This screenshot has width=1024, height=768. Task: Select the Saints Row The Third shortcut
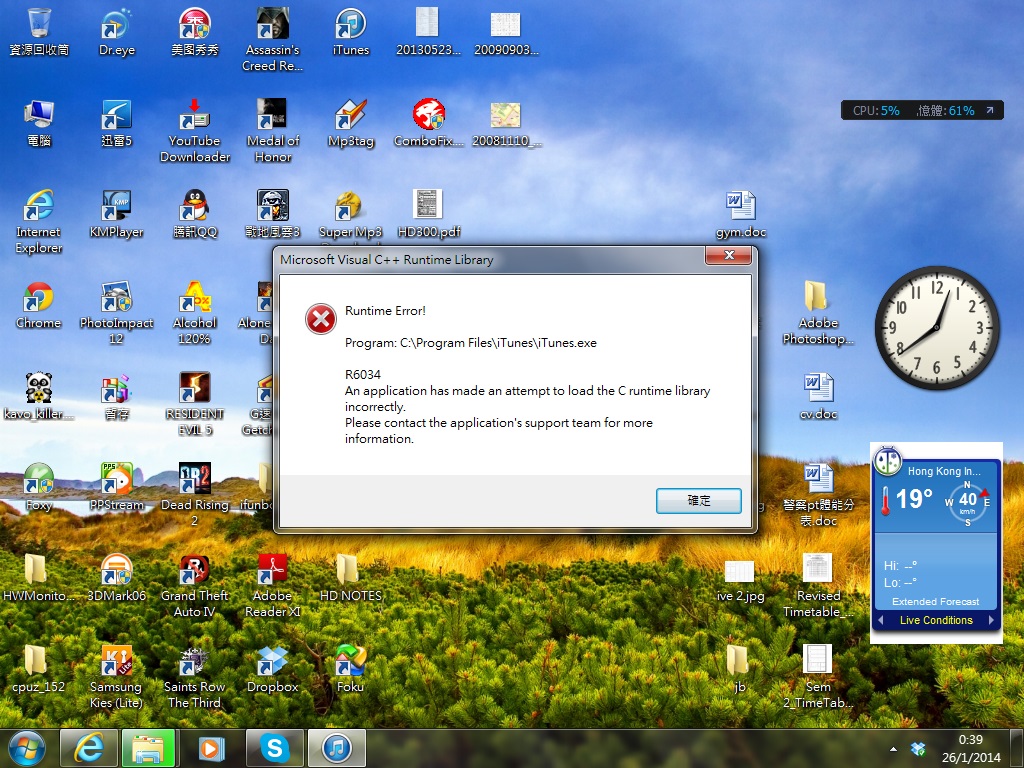click(x=195, y=676)
